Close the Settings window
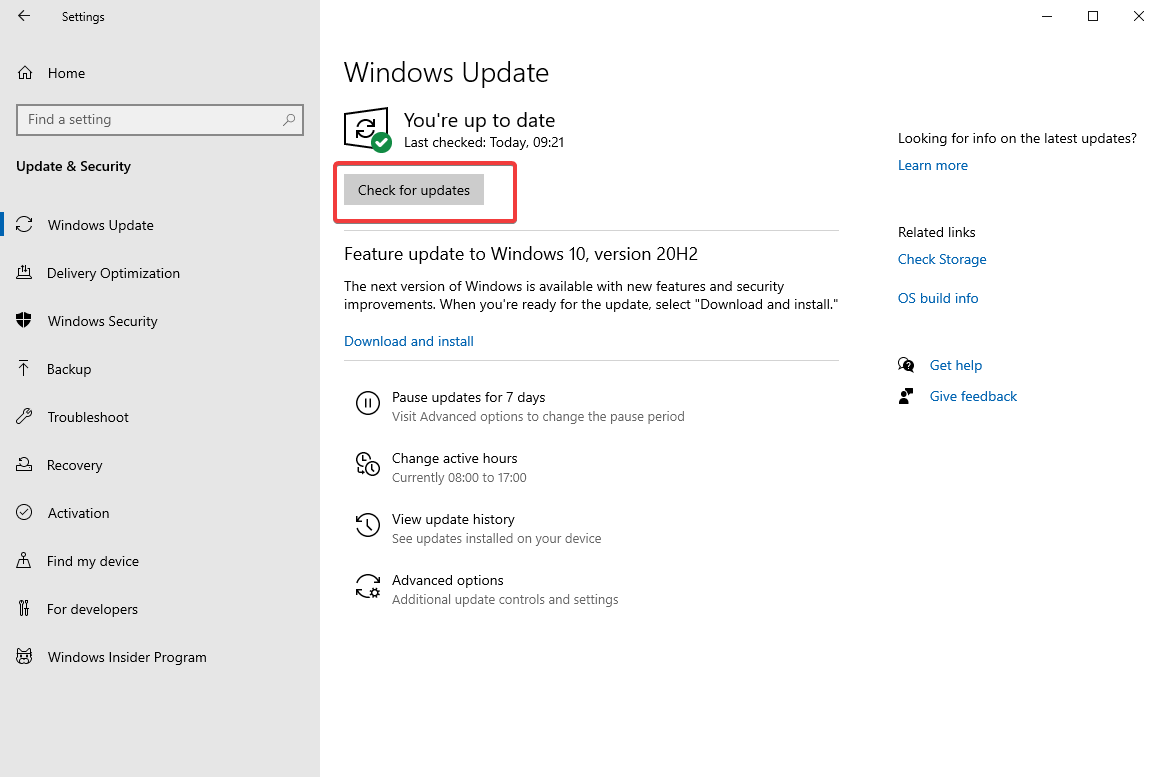This screenshot has height=777, width=1162. click(1138, 16)
